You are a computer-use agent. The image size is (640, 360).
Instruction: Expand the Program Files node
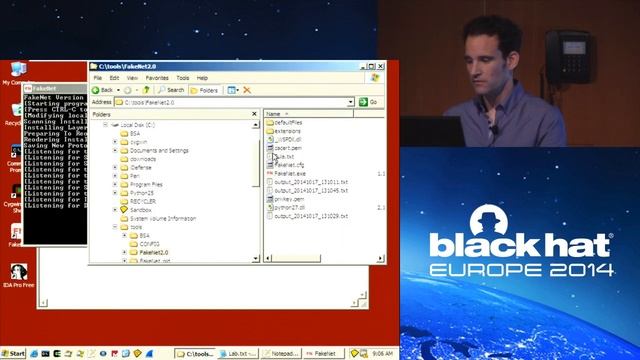click(115, 184)
